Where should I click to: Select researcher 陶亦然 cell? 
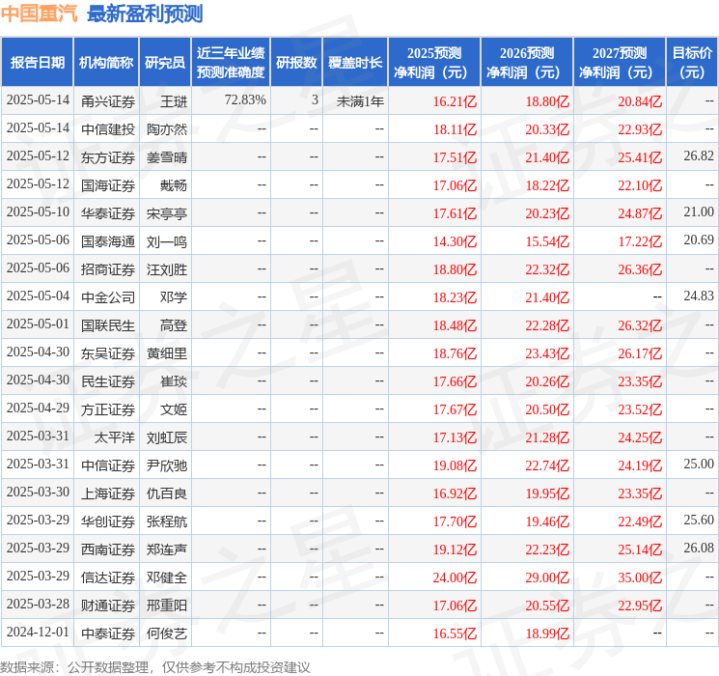(166, 129)
